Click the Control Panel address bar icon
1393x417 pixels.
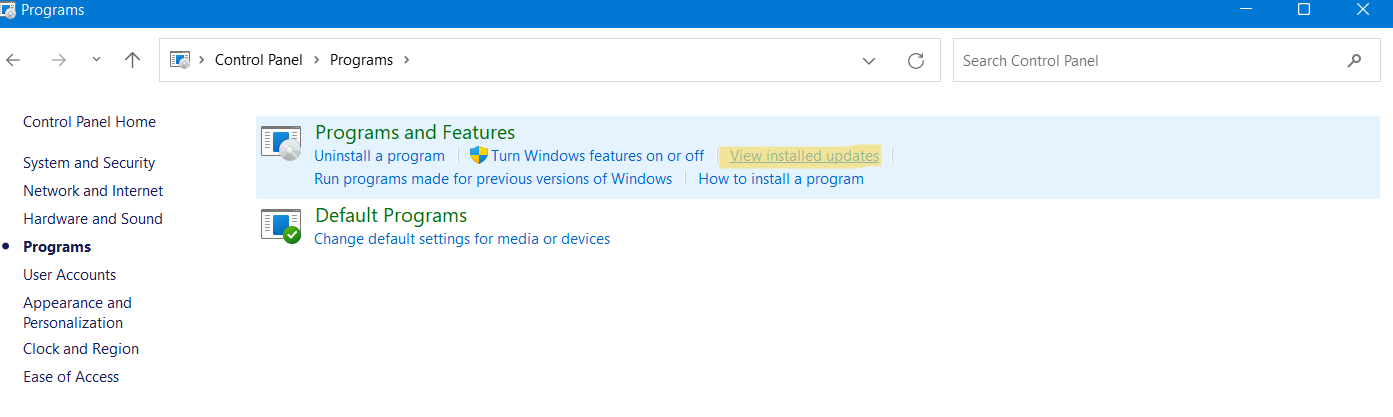point(180,60)
